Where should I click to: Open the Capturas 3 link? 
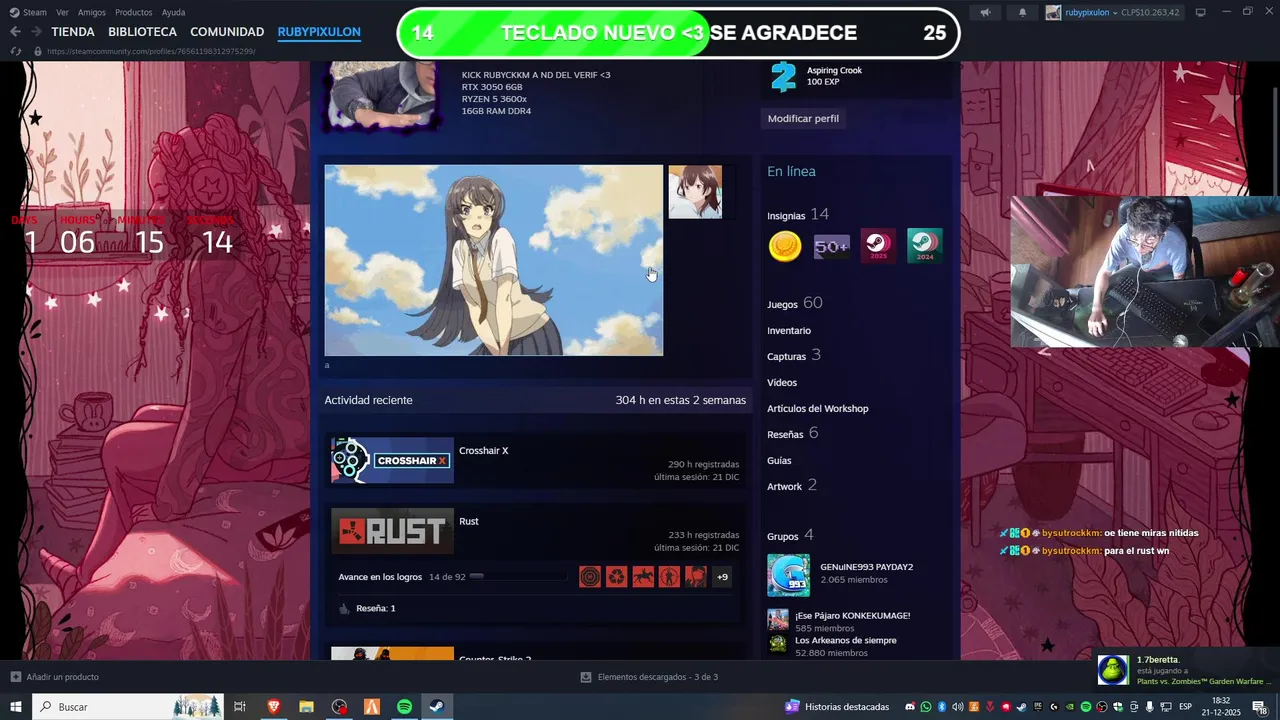(x=793, y=355)
